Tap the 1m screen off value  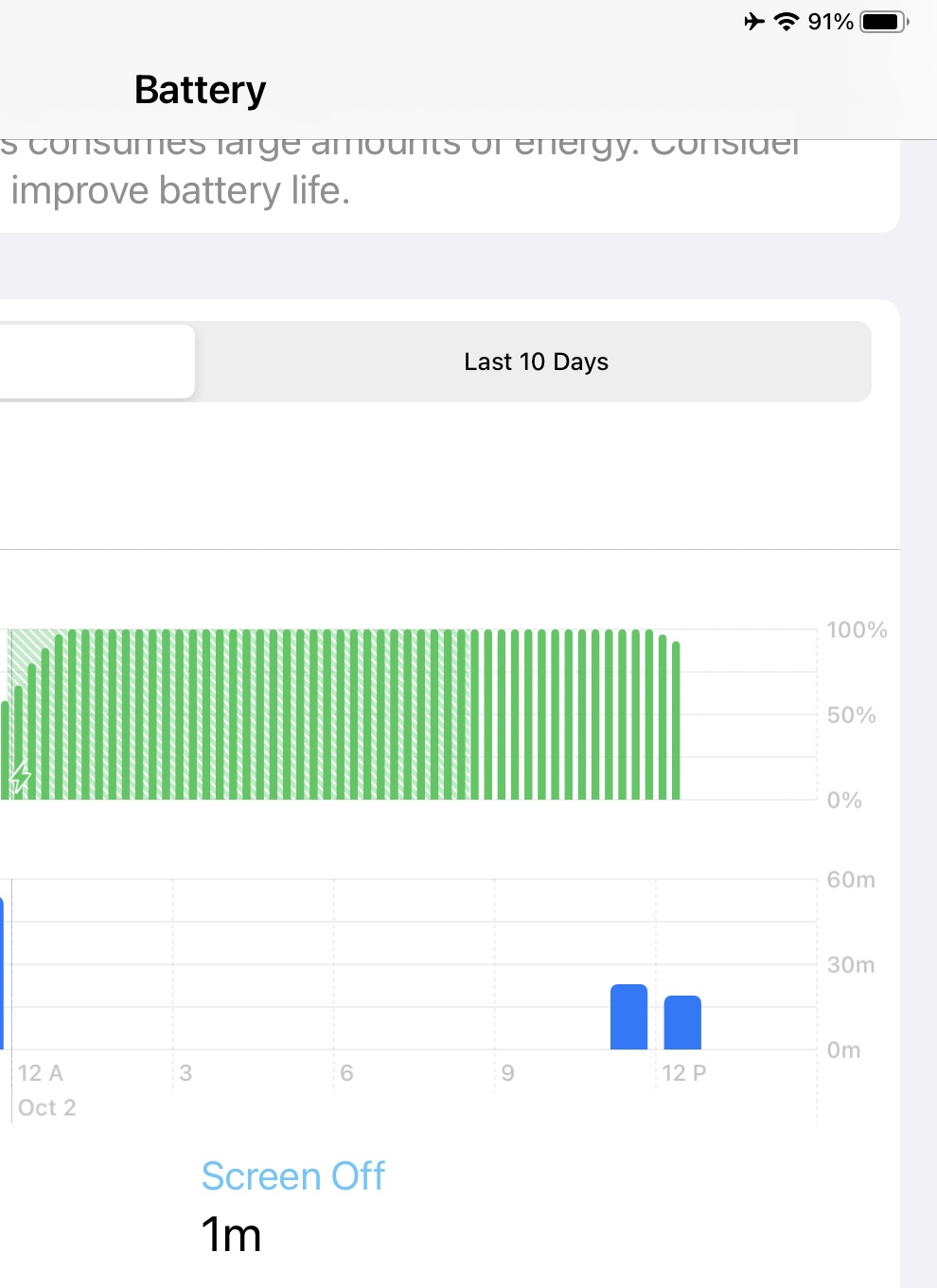231,1235
